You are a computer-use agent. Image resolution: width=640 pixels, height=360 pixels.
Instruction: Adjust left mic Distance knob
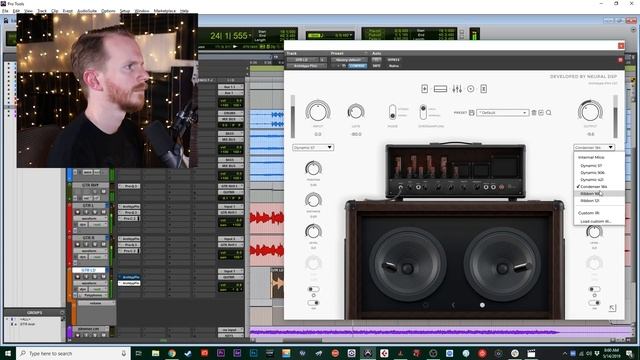click(313, 200)
